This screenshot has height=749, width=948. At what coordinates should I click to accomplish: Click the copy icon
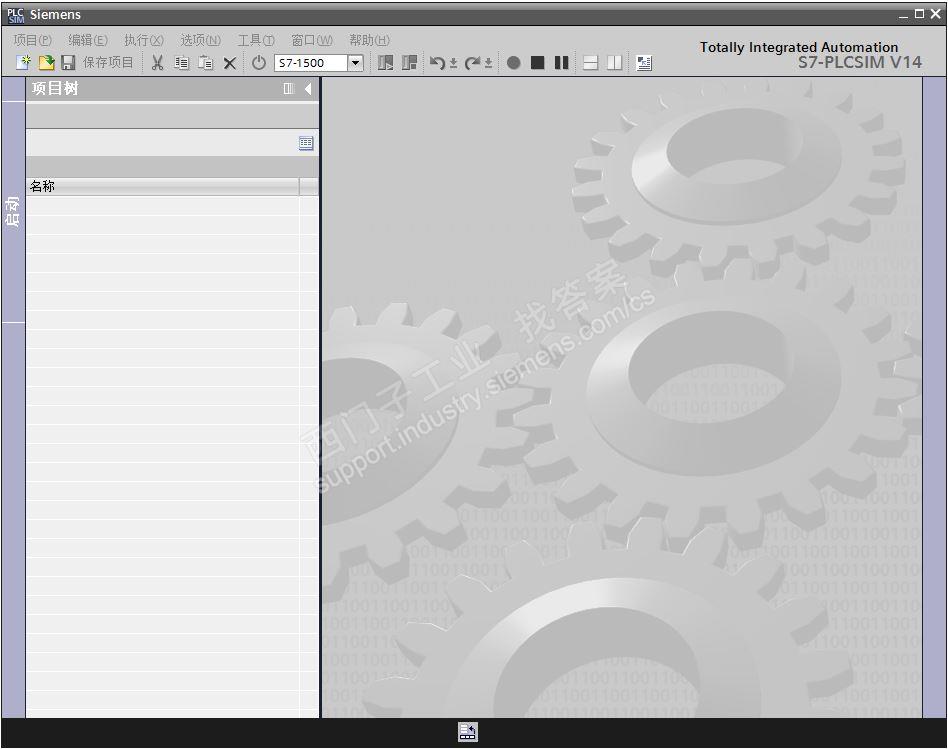point(181,63)
